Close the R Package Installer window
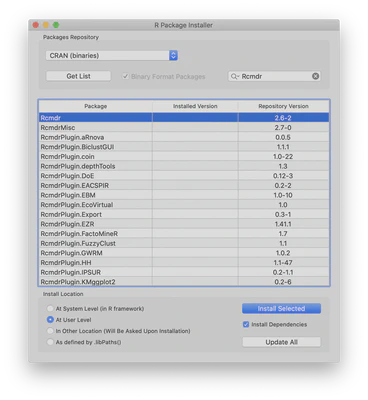 [x=36, y=25]
